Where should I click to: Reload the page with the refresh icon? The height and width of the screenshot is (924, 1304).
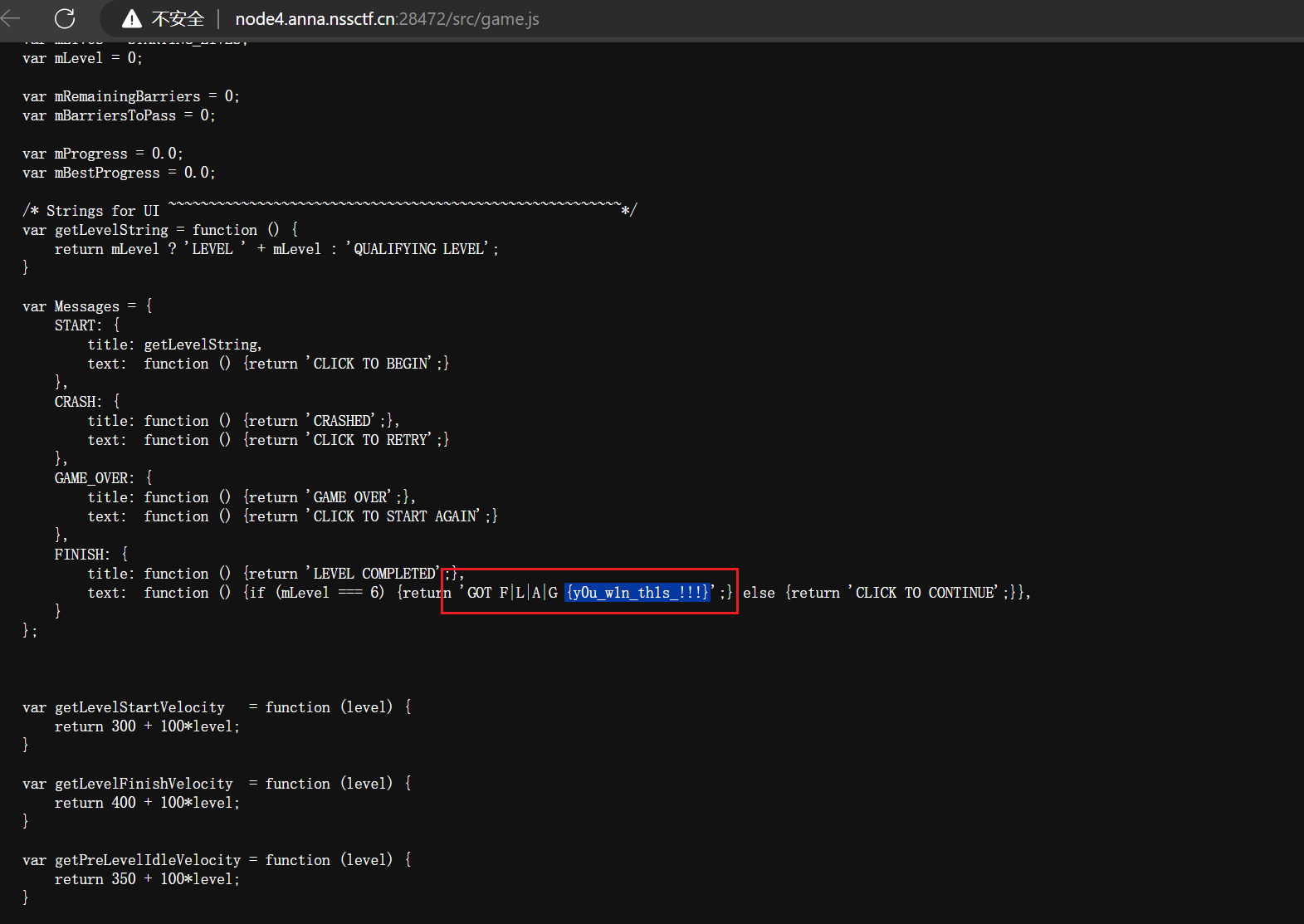coord(65,18)
